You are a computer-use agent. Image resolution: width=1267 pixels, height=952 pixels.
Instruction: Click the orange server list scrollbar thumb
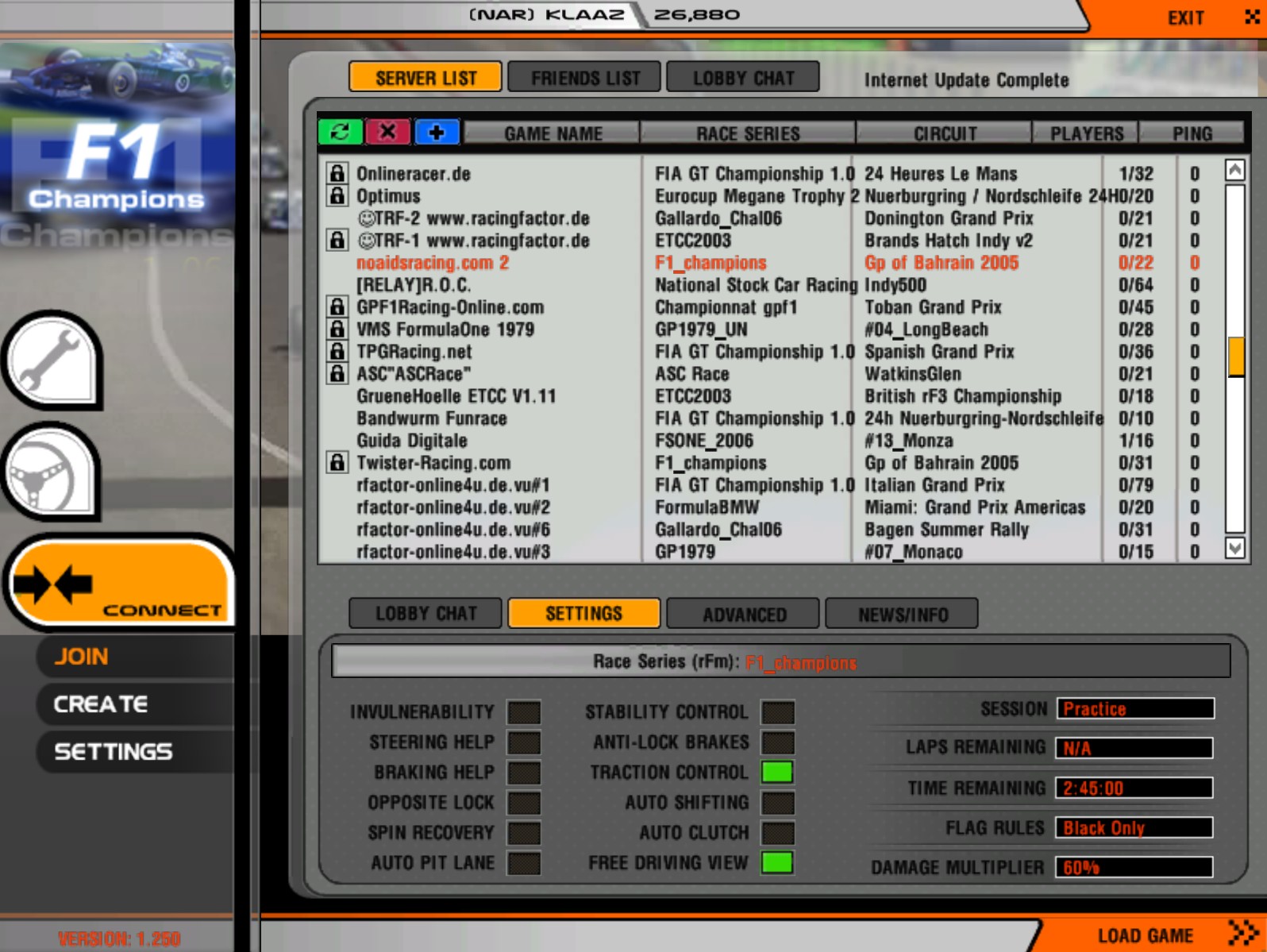click(x=1234, y=357)
